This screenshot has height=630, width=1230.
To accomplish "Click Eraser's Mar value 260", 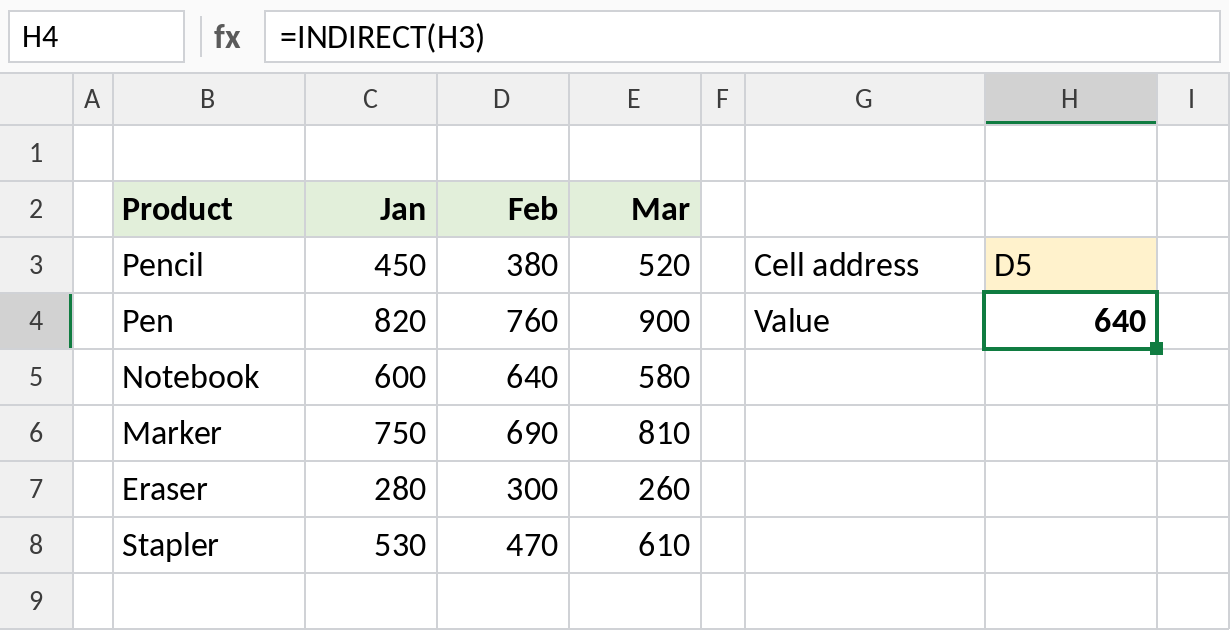I will pyautogui.click(x=635, y=489).
